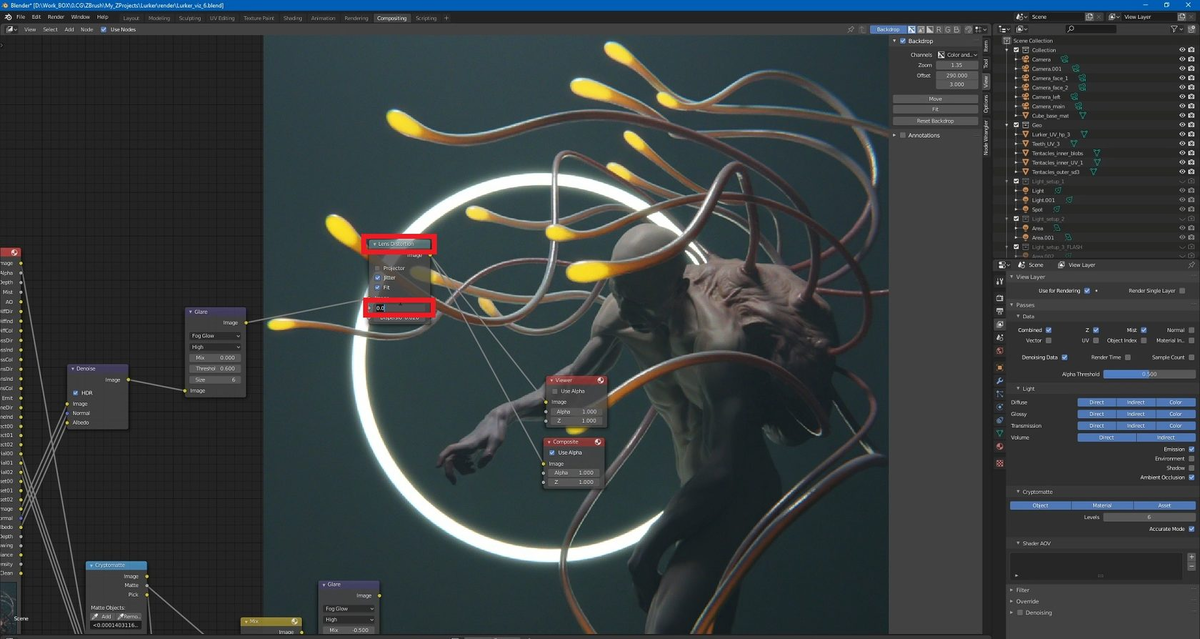Viewport: 1200px width, 639px height.
Task: Open the Particles properties tab icon
Action: pyautogui.click(x=999, y=394)
